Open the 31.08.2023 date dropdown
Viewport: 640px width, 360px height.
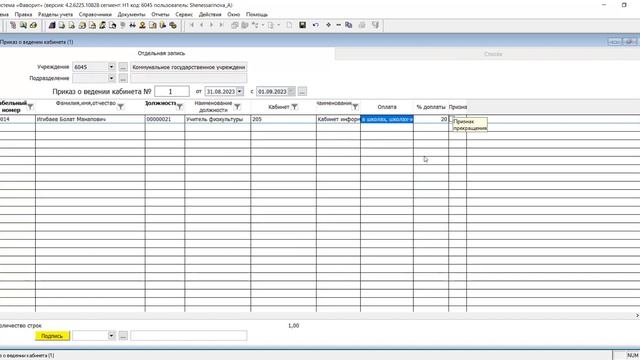coord(240,91)
